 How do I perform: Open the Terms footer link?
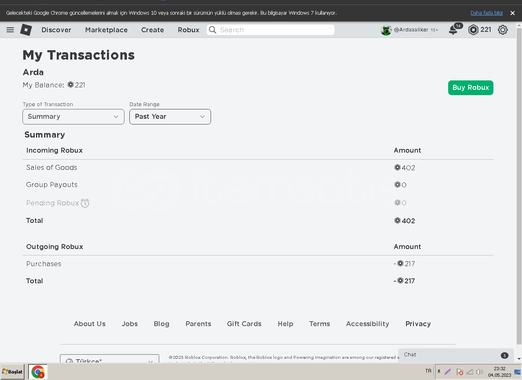(x=319, y=324)
